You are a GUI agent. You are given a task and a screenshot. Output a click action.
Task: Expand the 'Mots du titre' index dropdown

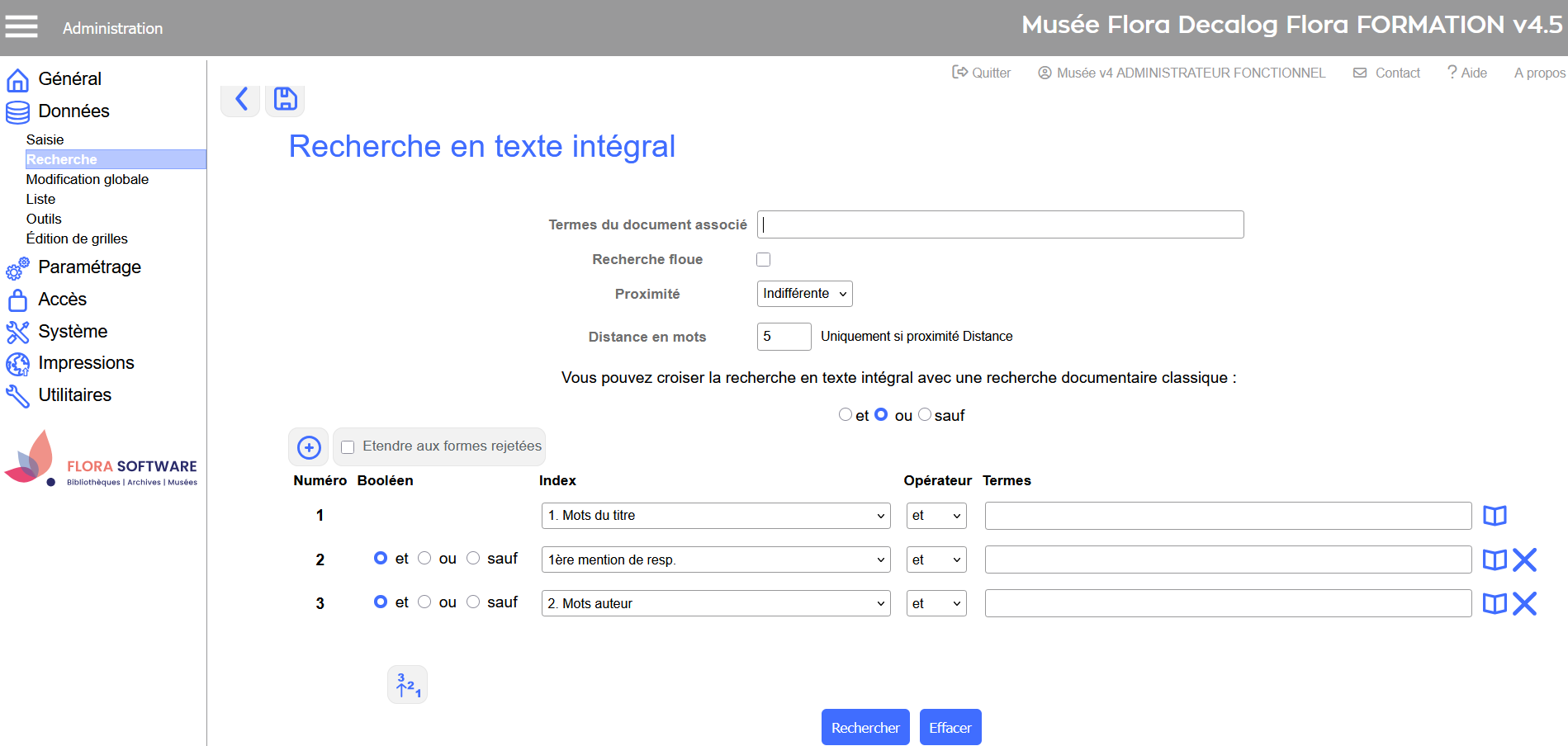(715, 516)
